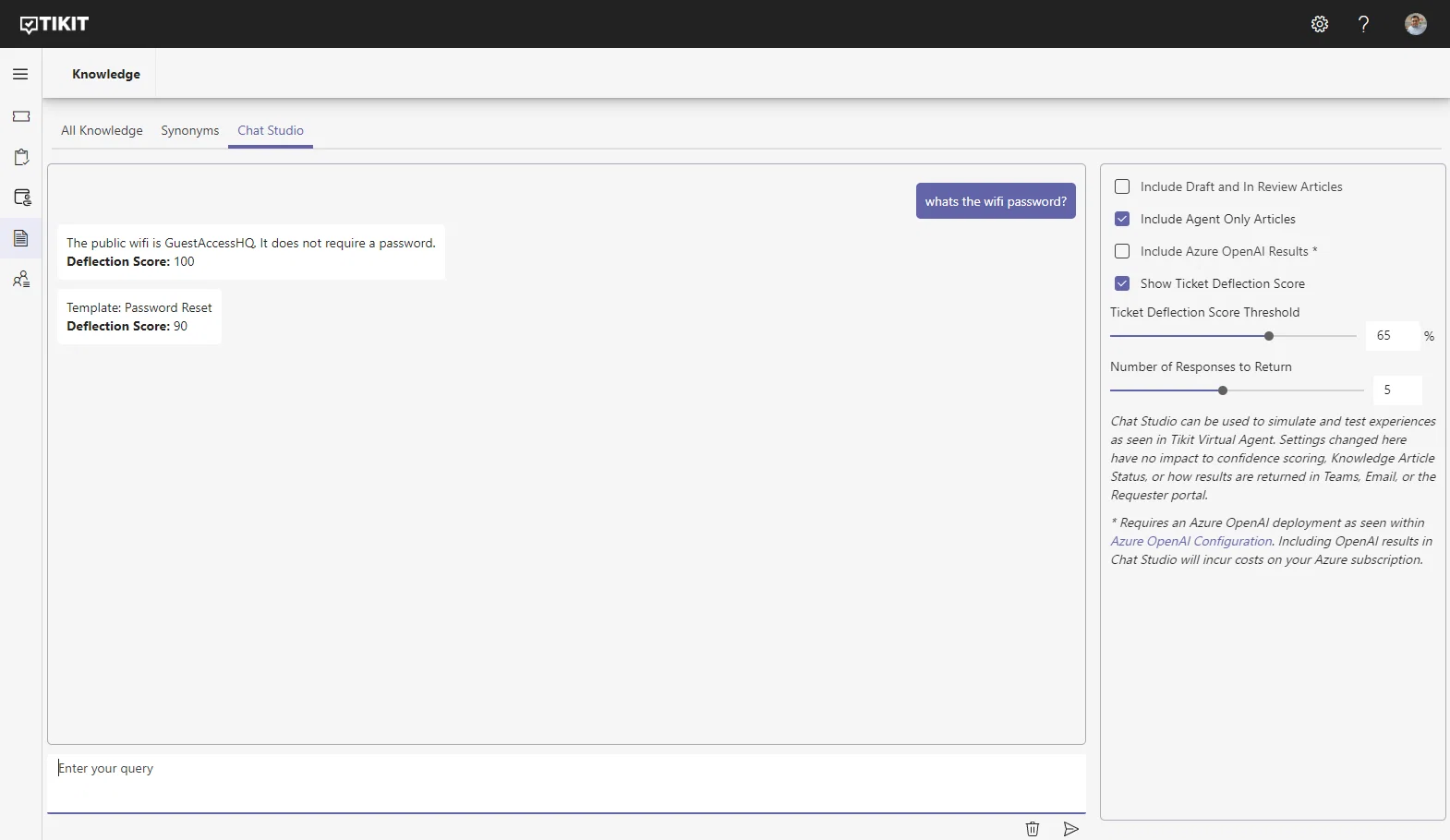Open the people groups sidebar icon
The width and height of the screenshot is (1450, 840).
[21, 279]
